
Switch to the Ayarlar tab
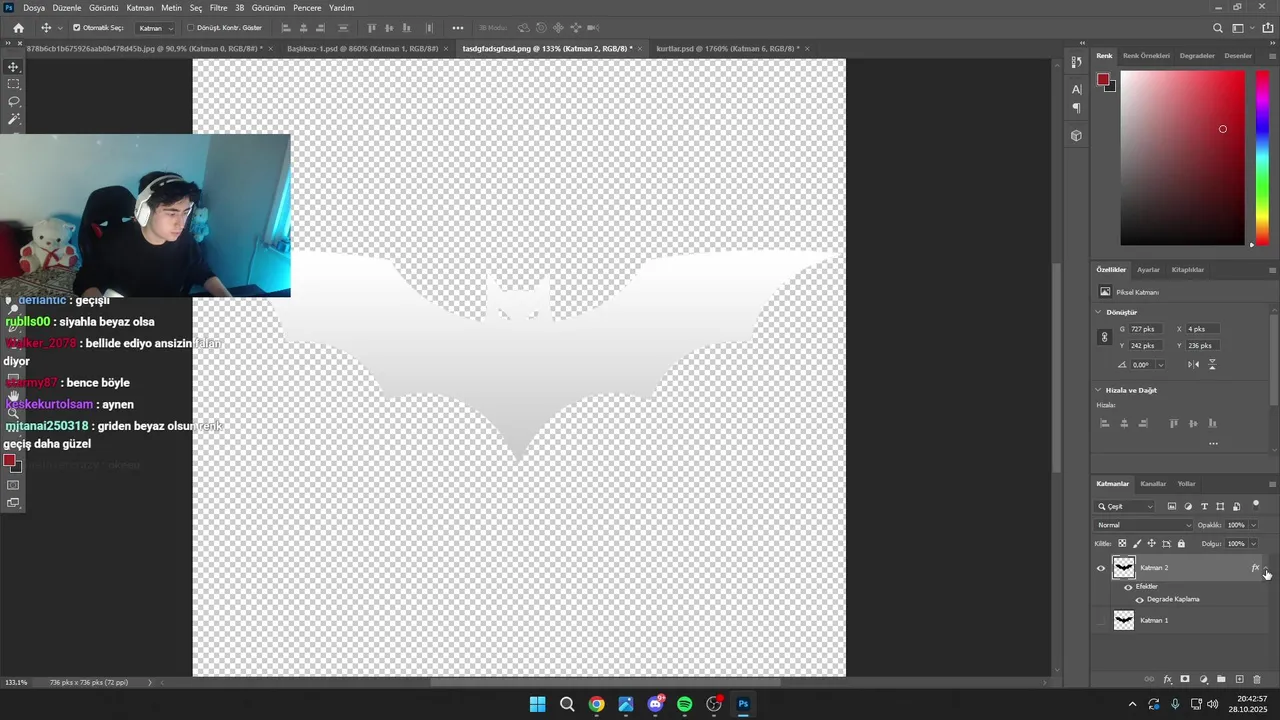tap(1148, 270)
